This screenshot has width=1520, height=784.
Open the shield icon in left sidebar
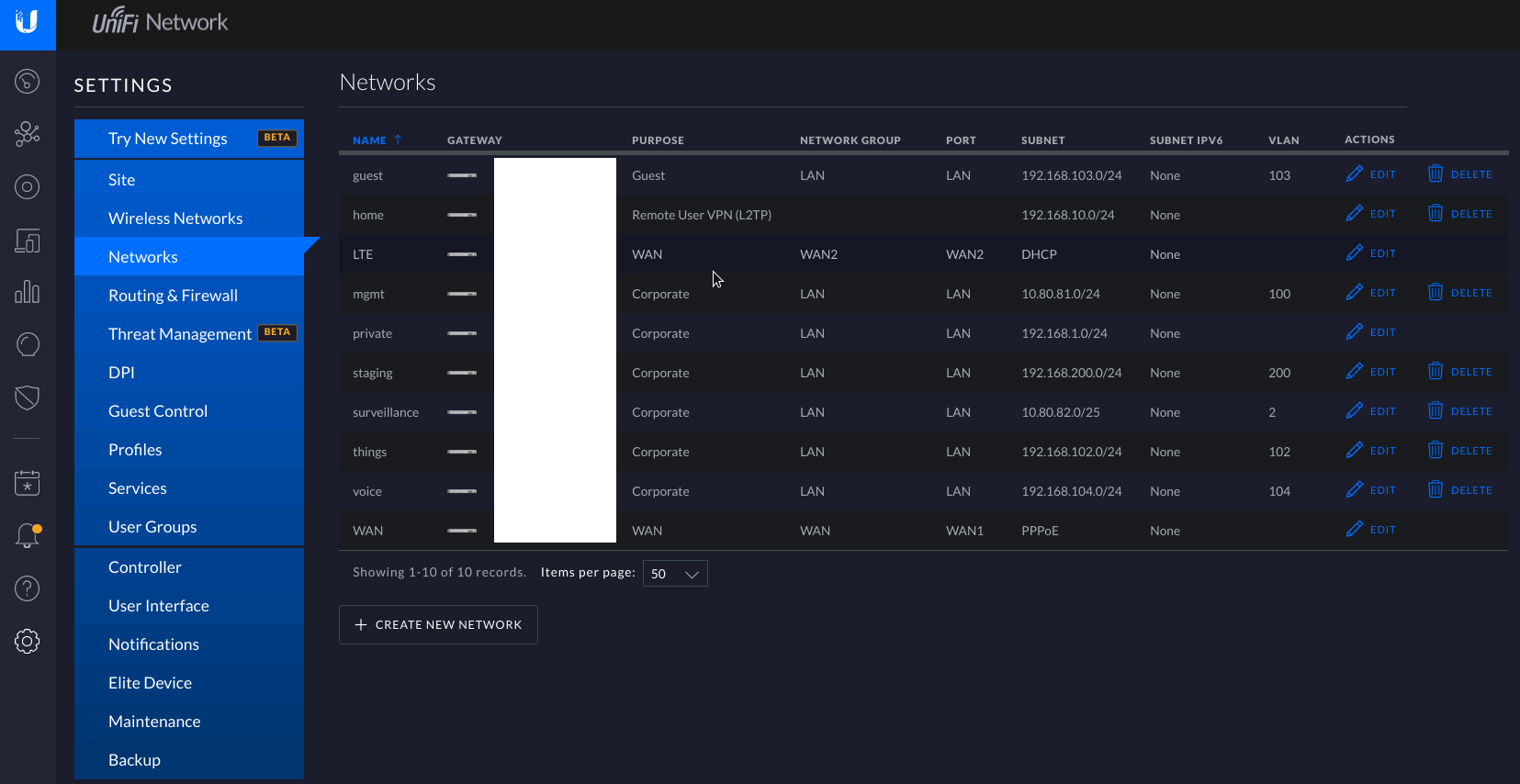pos(28,398)
